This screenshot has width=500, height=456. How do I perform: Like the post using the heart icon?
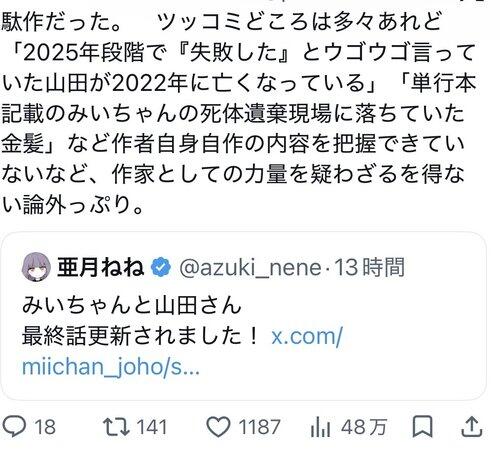point(218,427)
